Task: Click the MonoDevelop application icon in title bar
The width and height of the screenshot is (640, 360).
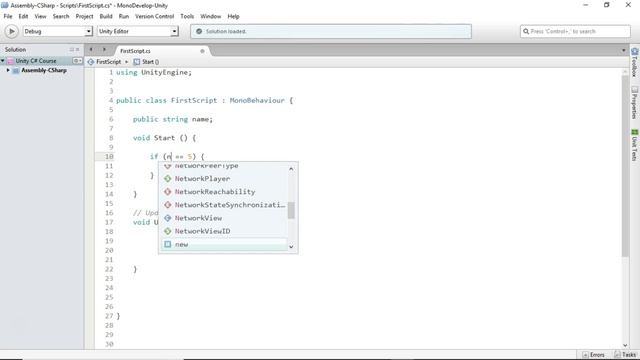Action: [x=4, y=5]
